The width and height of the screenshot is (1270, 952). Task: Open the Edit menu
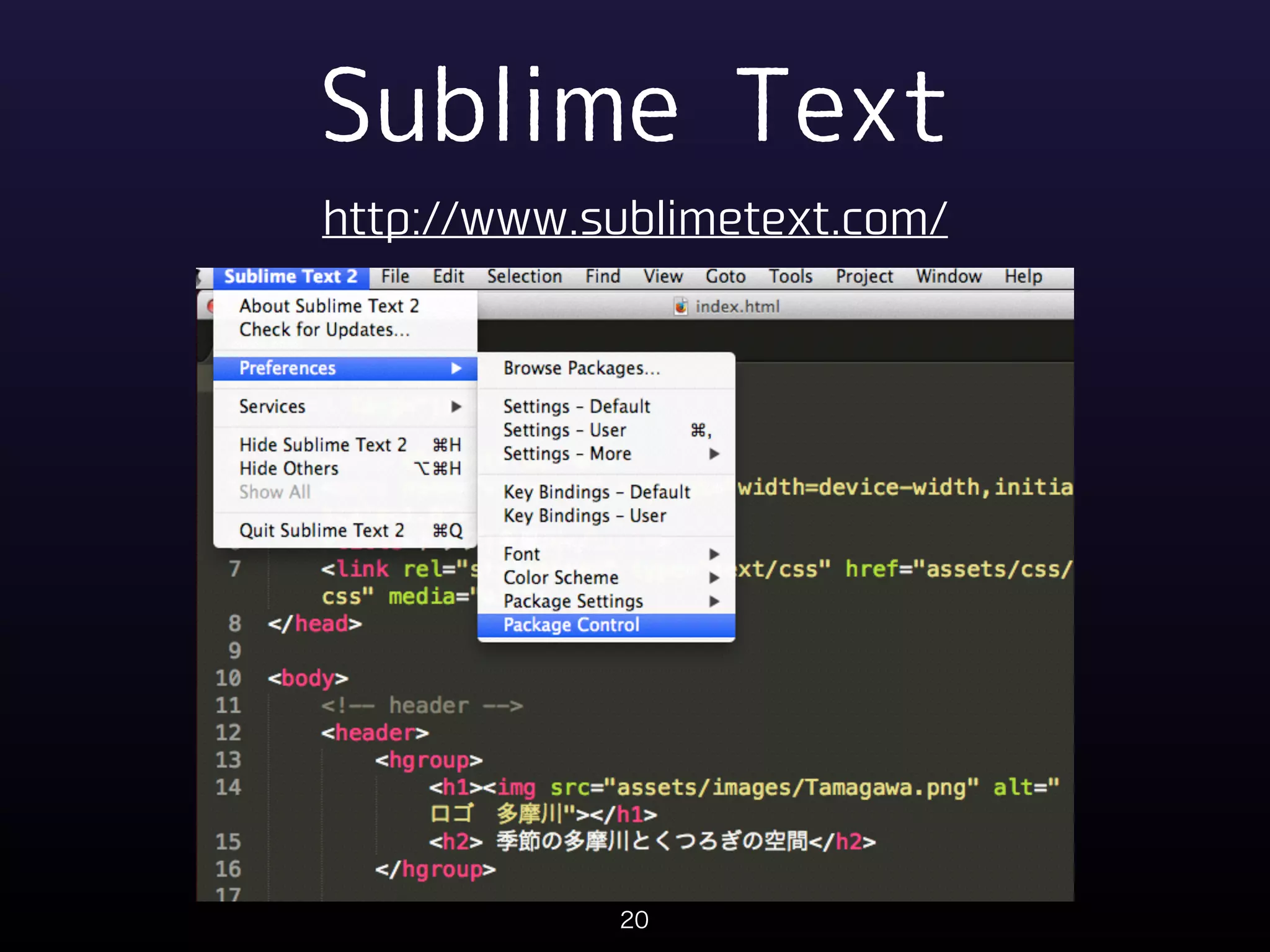pos(448,276)
